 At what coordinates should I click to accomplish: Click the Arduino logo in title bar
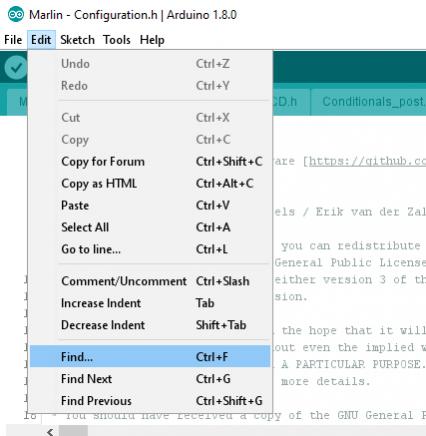click(x=16, y=15)
